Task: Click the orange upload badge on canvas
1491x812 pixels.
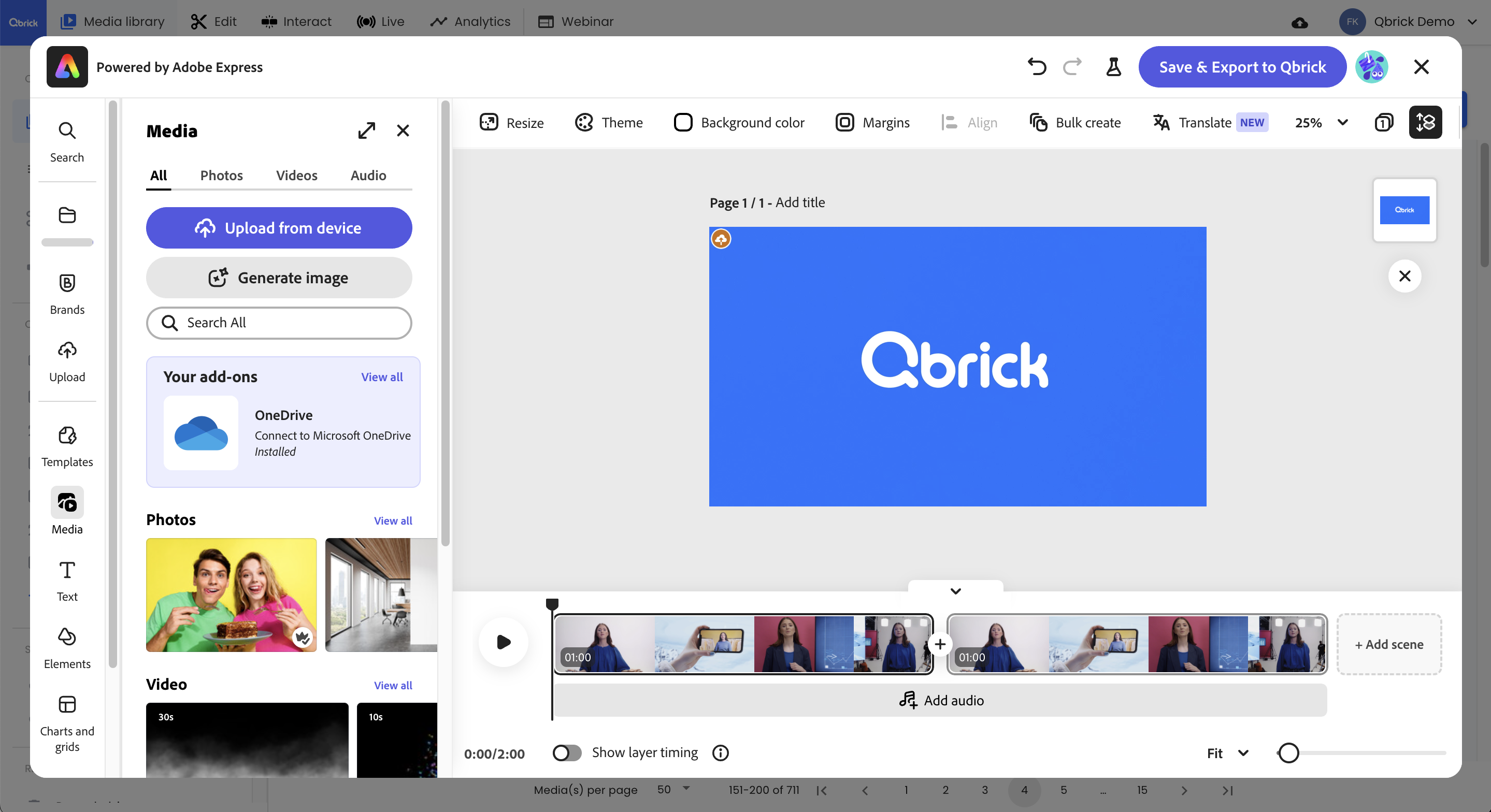Action: point(721,239)
